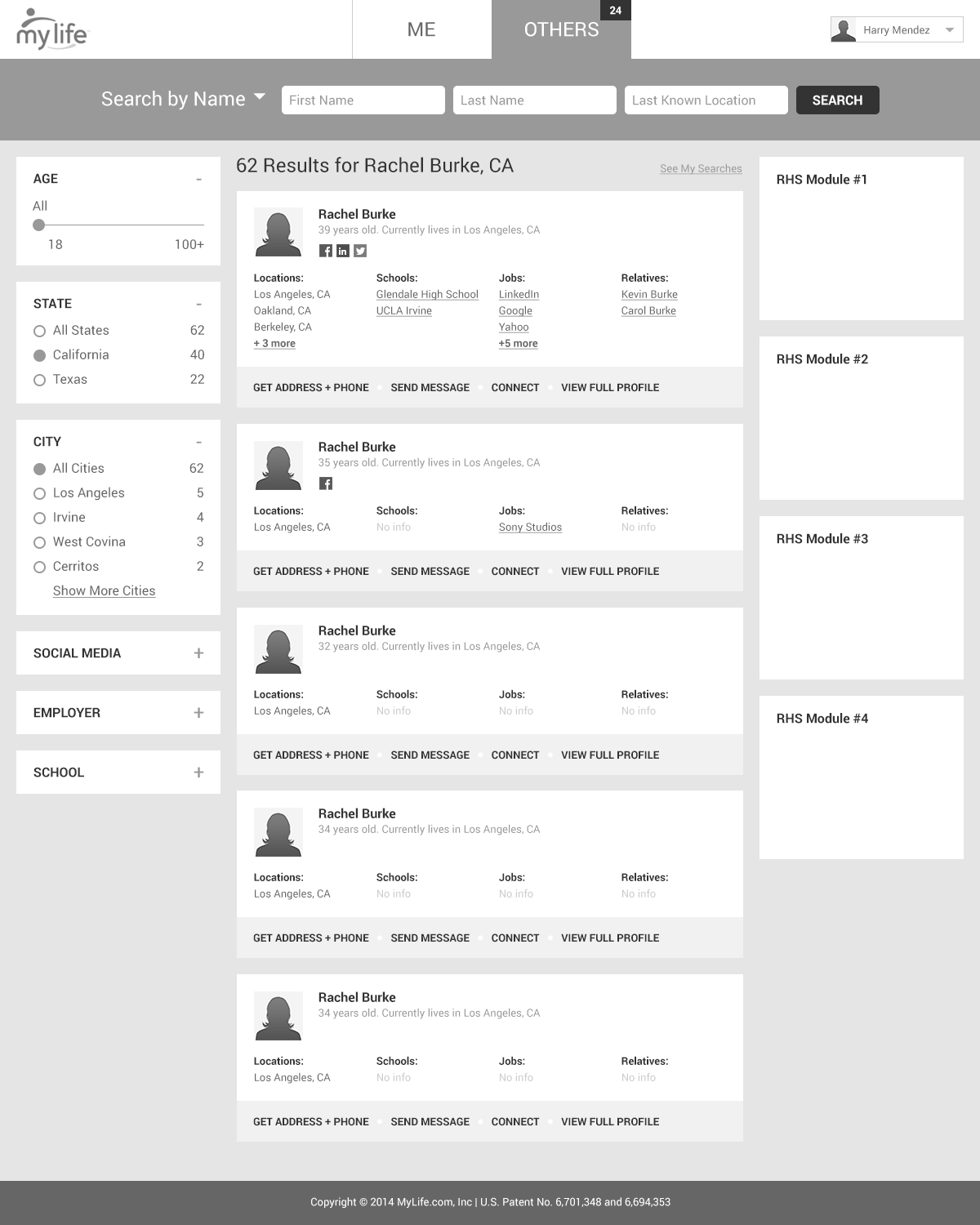980x1225 pixels.
Task: Expand the SOCIAL MEDIA filter
Action: pyautogui.click(x=198, y=653)
